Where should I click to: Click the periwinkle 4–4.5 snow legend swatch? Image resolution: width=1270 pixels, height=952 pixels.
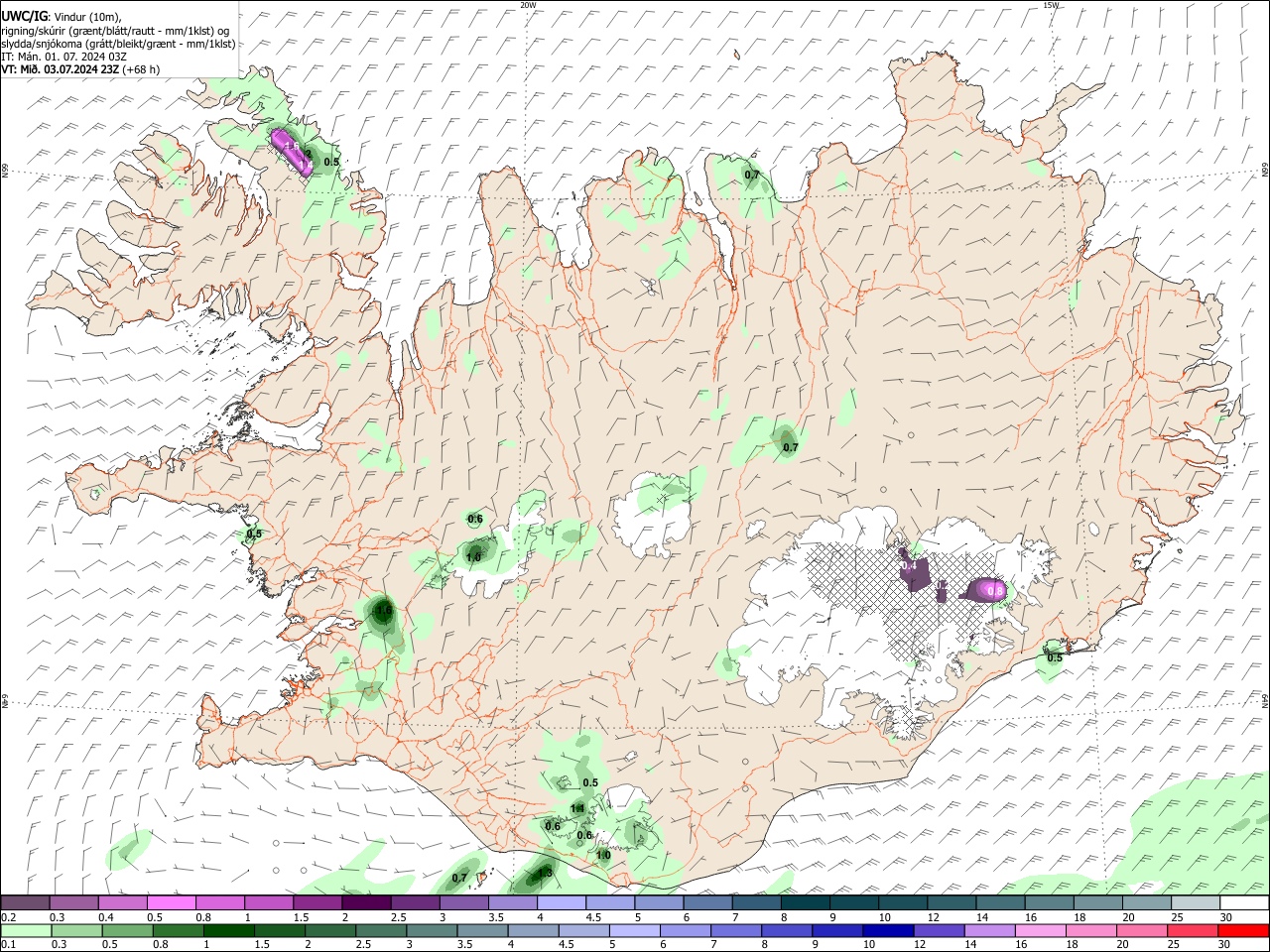(562, 902)
